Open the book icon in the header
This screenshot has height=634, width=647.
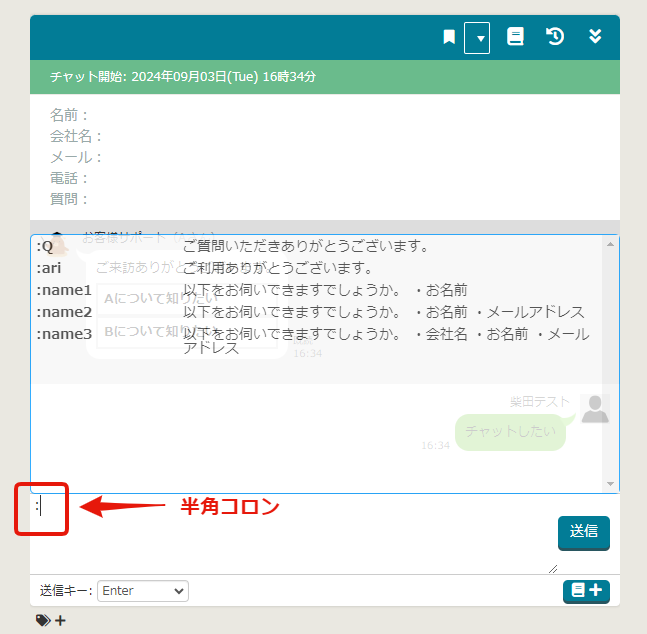[x=516, y=37]
